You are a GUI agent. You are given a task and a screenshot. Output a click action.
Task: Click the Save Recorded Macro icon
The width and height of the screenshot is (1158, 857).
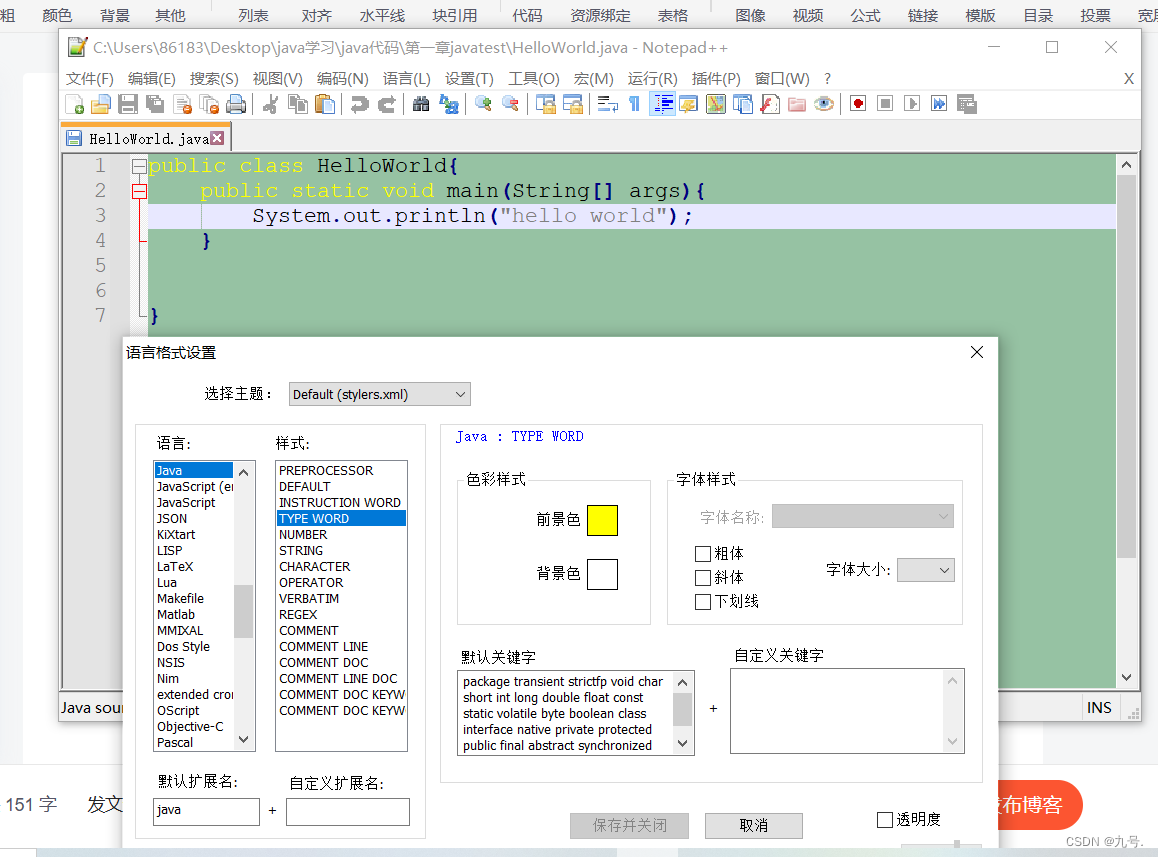click(x=966, y=104)
